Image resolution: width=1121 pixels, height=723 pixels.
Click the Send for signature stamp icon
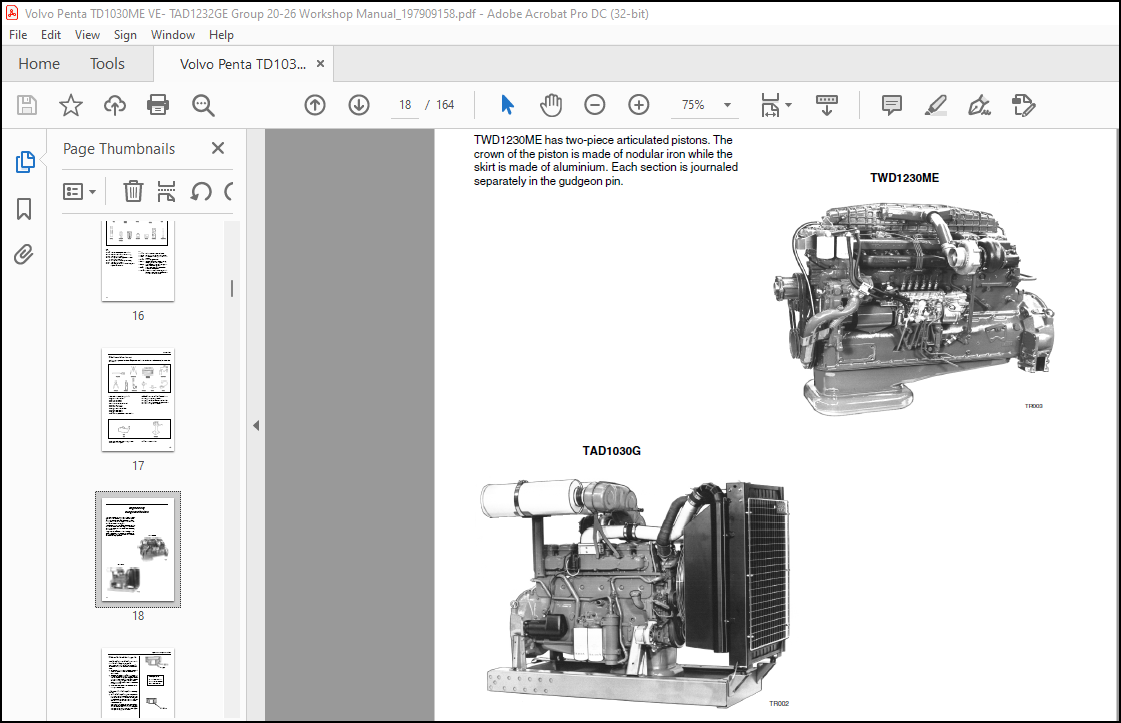tap(1024, 105)
